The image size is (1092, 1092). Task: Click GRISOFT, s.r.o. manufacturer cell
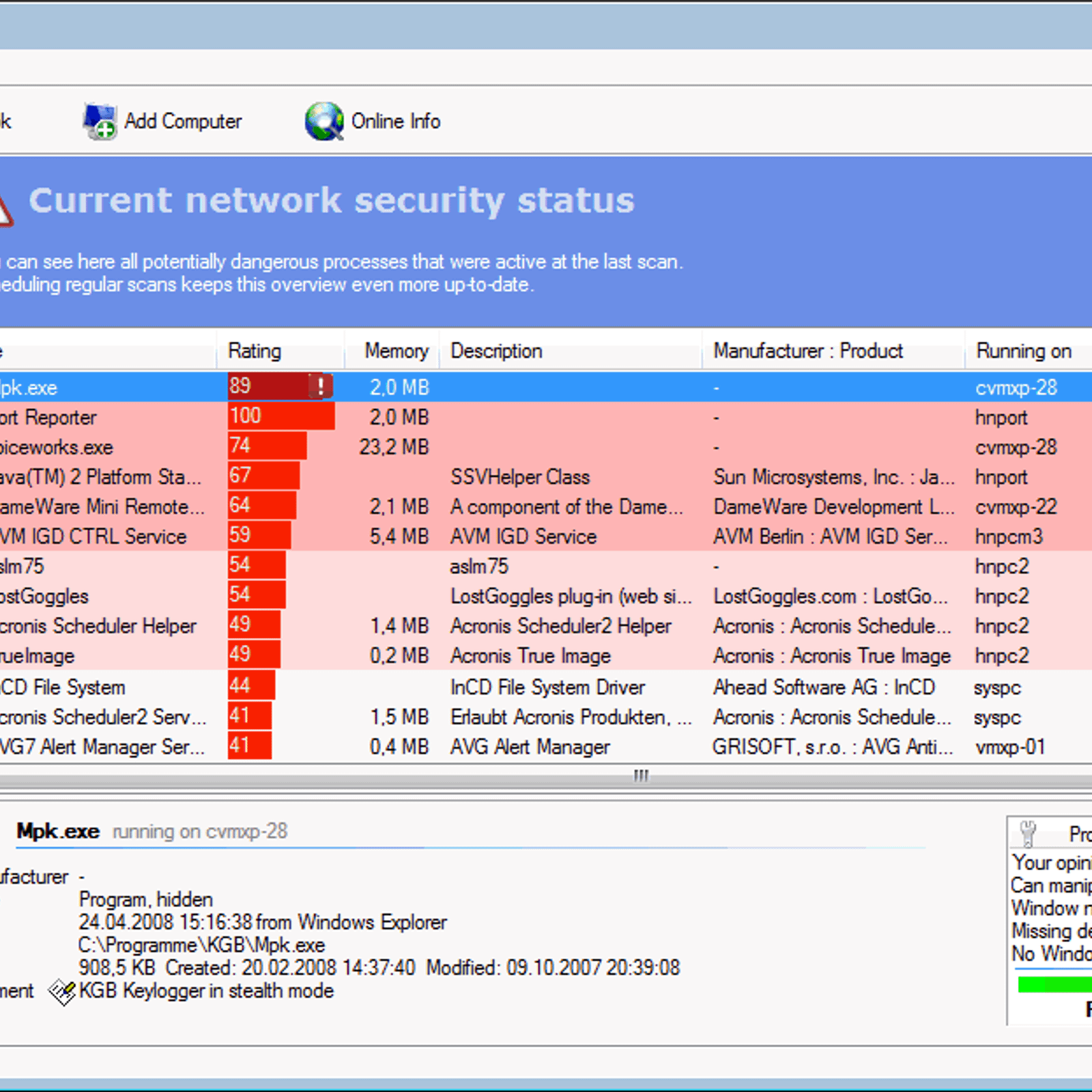[833, 747]
